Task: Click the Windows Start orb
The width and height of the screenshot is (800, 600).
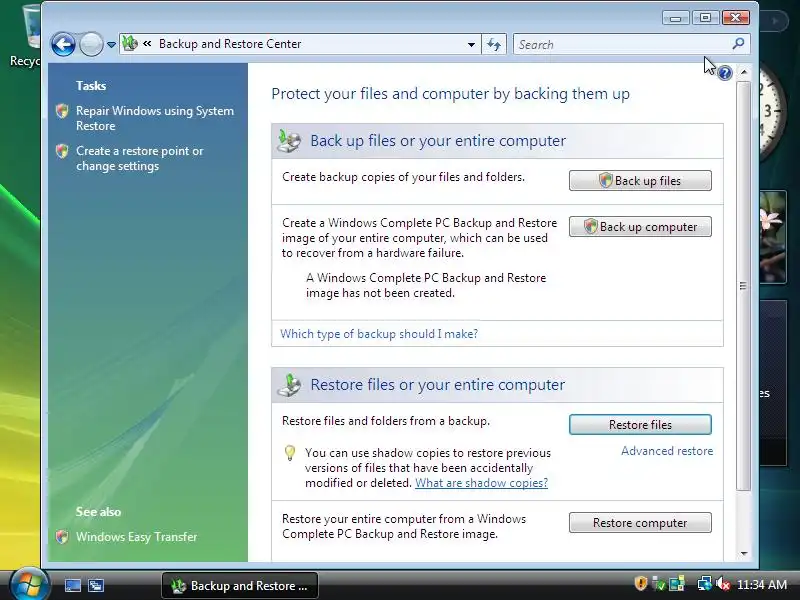Action: pyautogui.click(x=29, y=584)
